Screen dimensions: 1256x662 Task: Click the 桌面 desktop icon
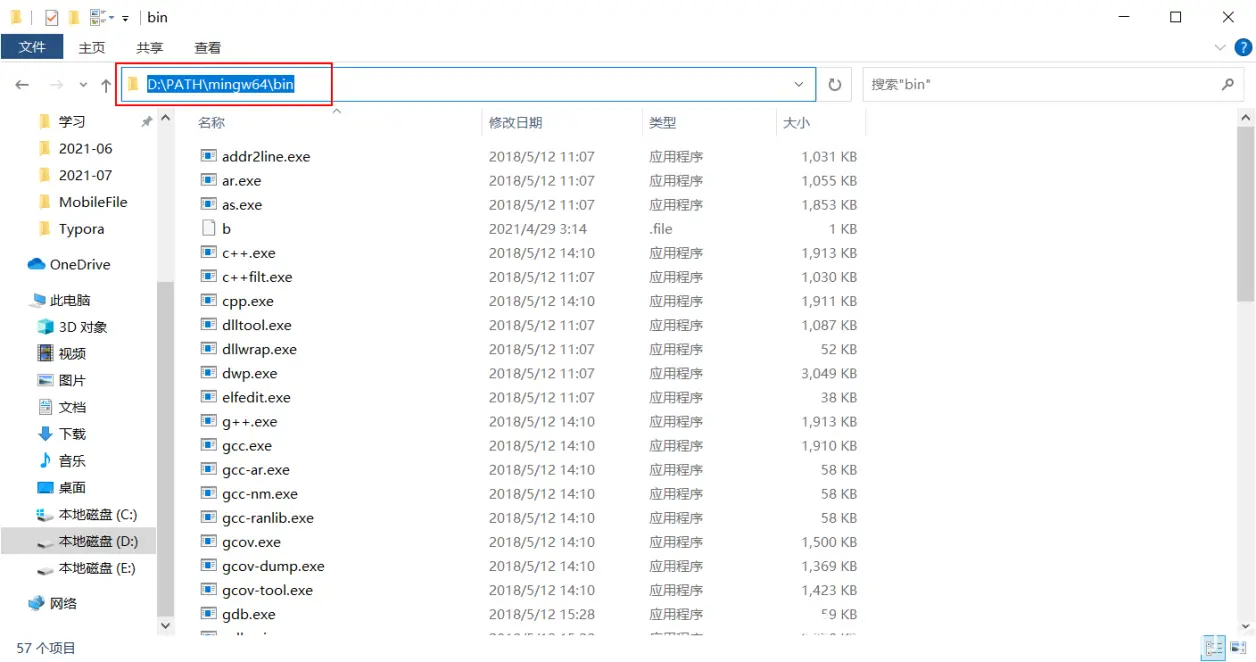pyautogui.click(x=45, y=488)
